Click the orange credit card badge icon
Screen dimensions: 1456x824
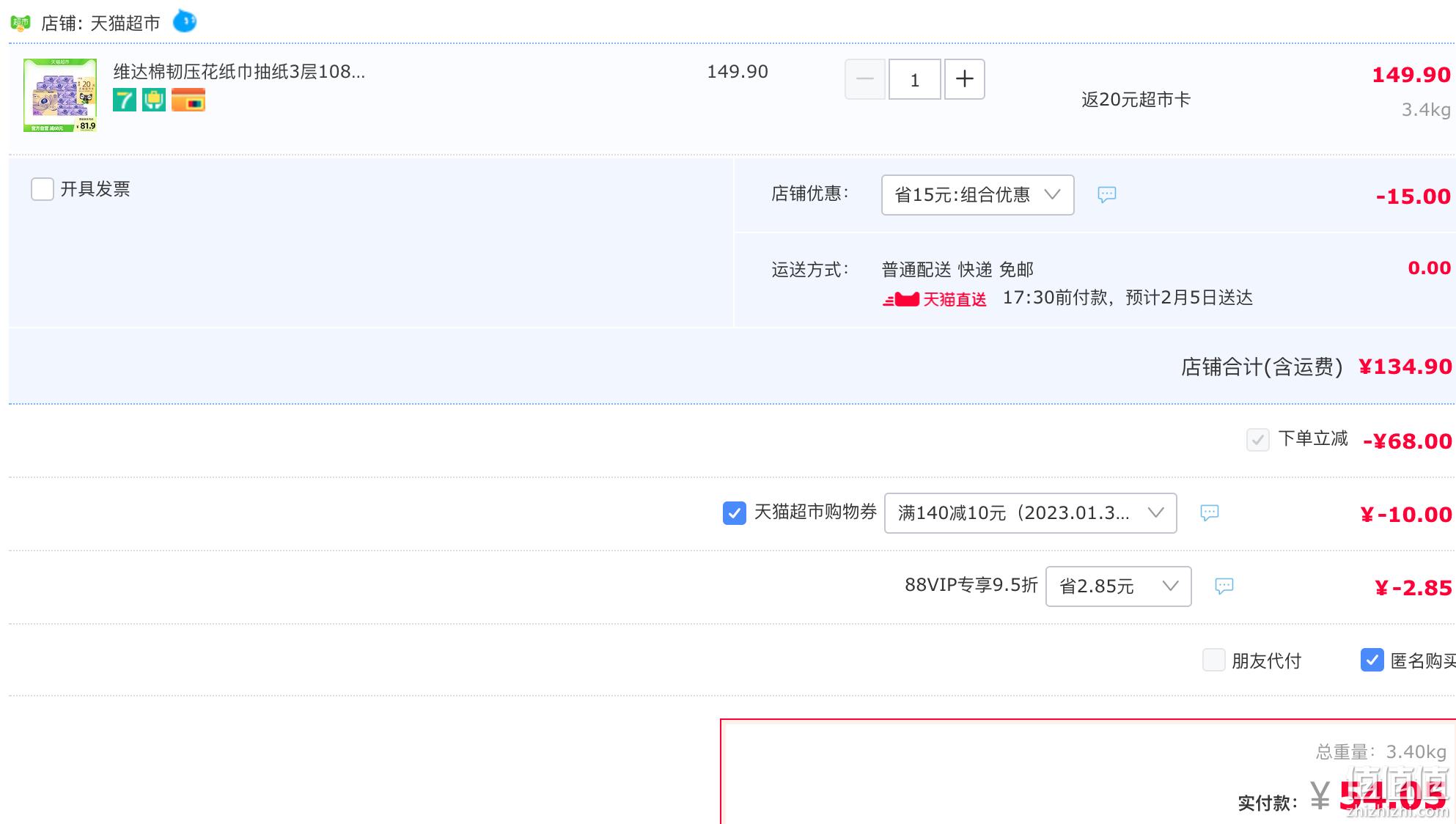(188, 100)
